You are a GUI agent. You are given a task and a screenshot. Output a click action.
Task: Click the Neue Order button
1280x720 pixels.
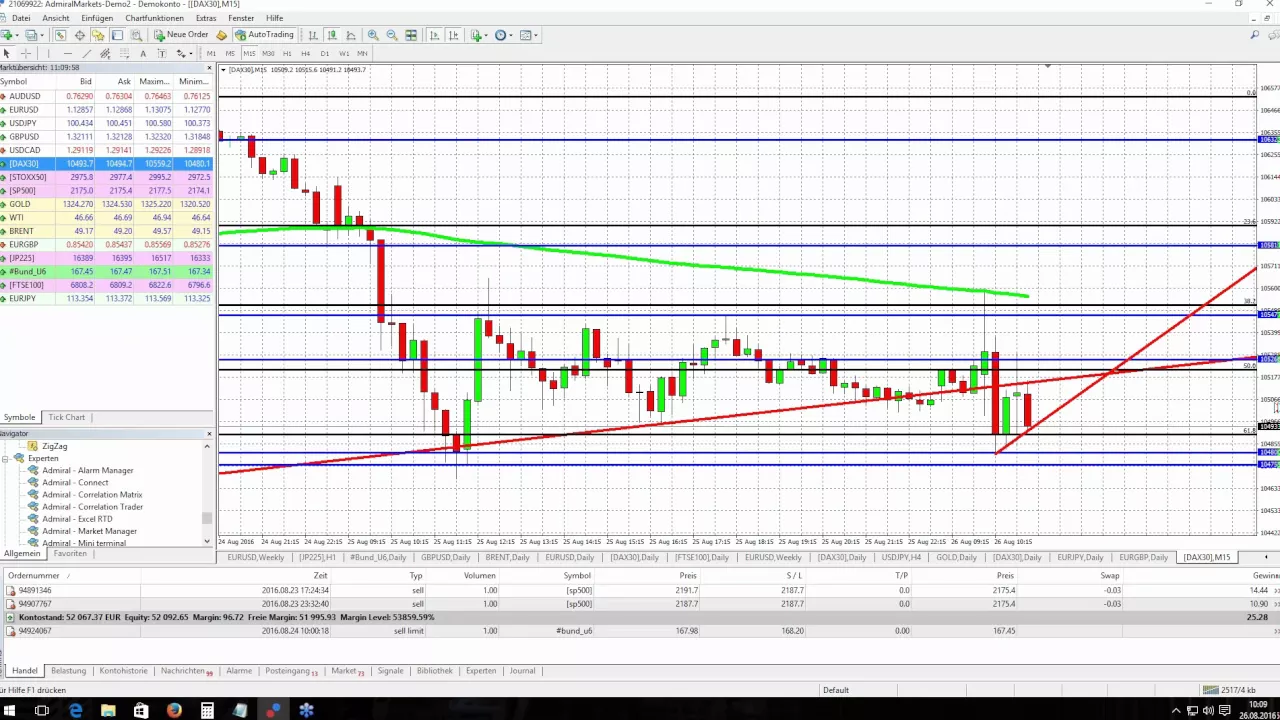click(181, 35)
